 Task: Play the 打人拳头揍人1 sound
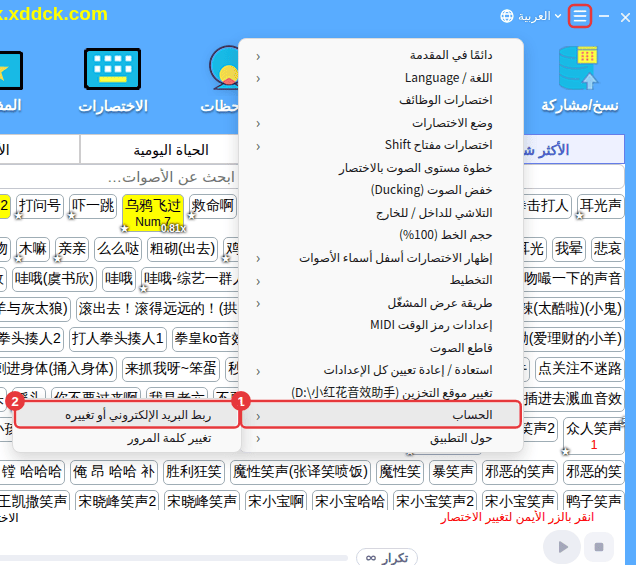(118, 339)
